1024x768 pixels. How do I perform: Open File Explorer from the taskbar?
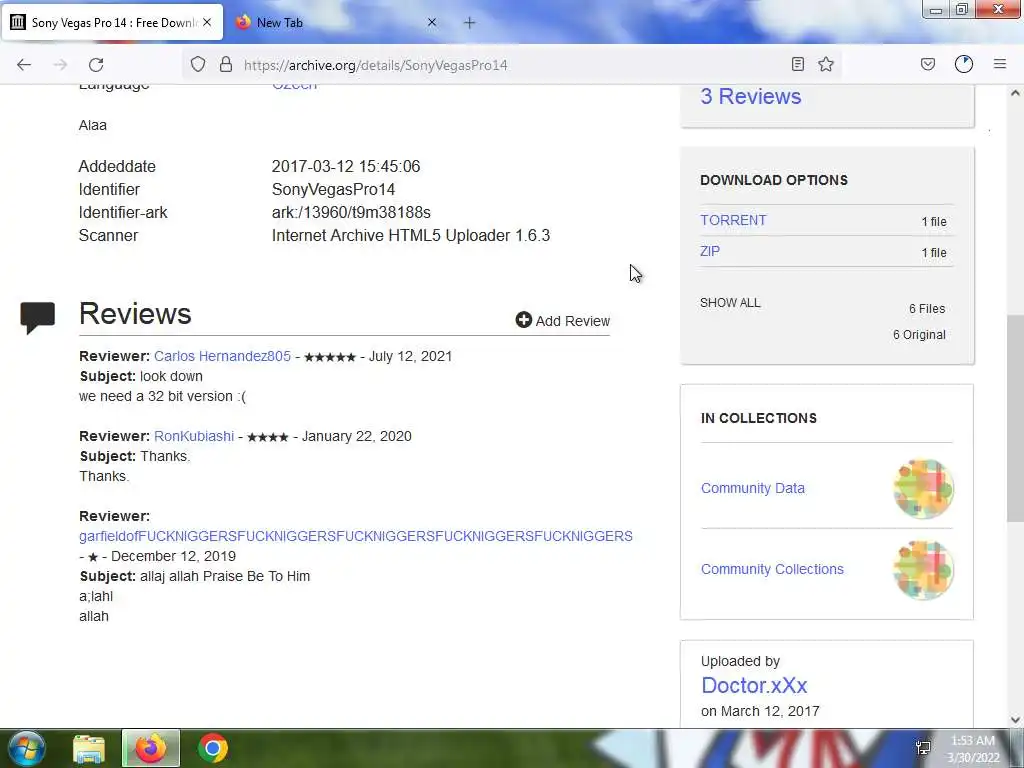point(89,748)
